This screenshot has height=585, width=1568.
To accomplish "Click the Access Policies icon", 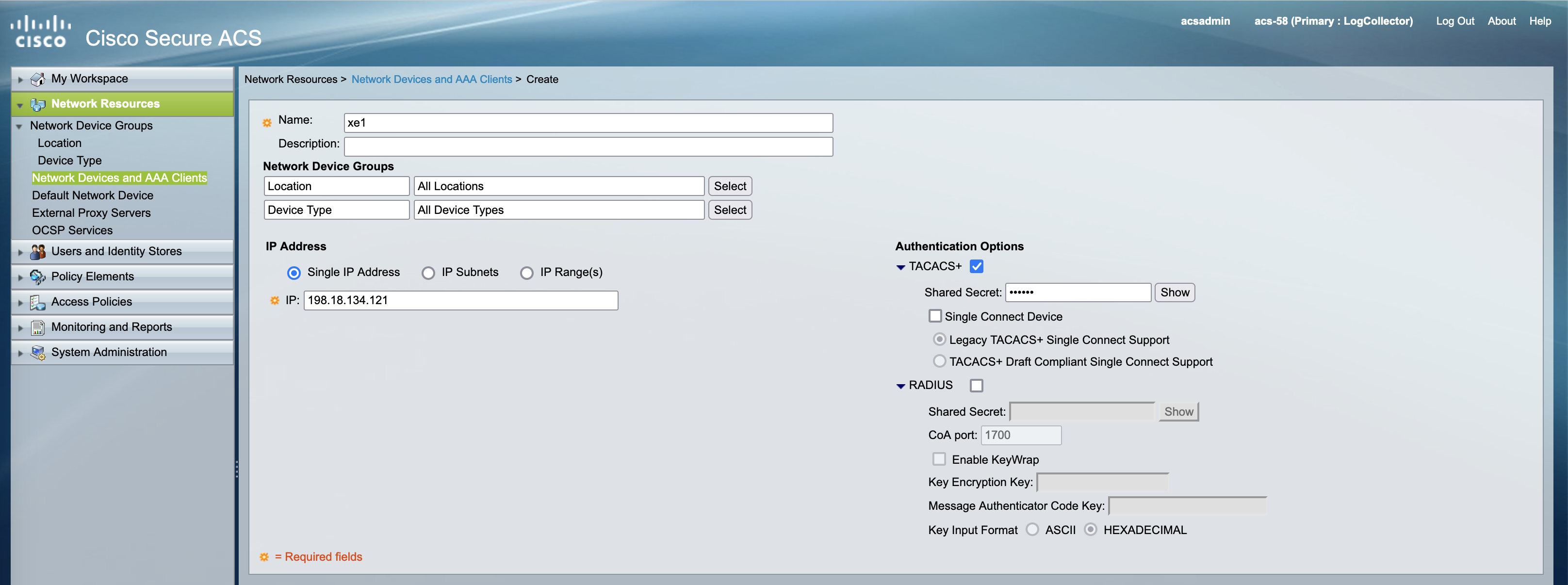I will click(x=38, y=302).
